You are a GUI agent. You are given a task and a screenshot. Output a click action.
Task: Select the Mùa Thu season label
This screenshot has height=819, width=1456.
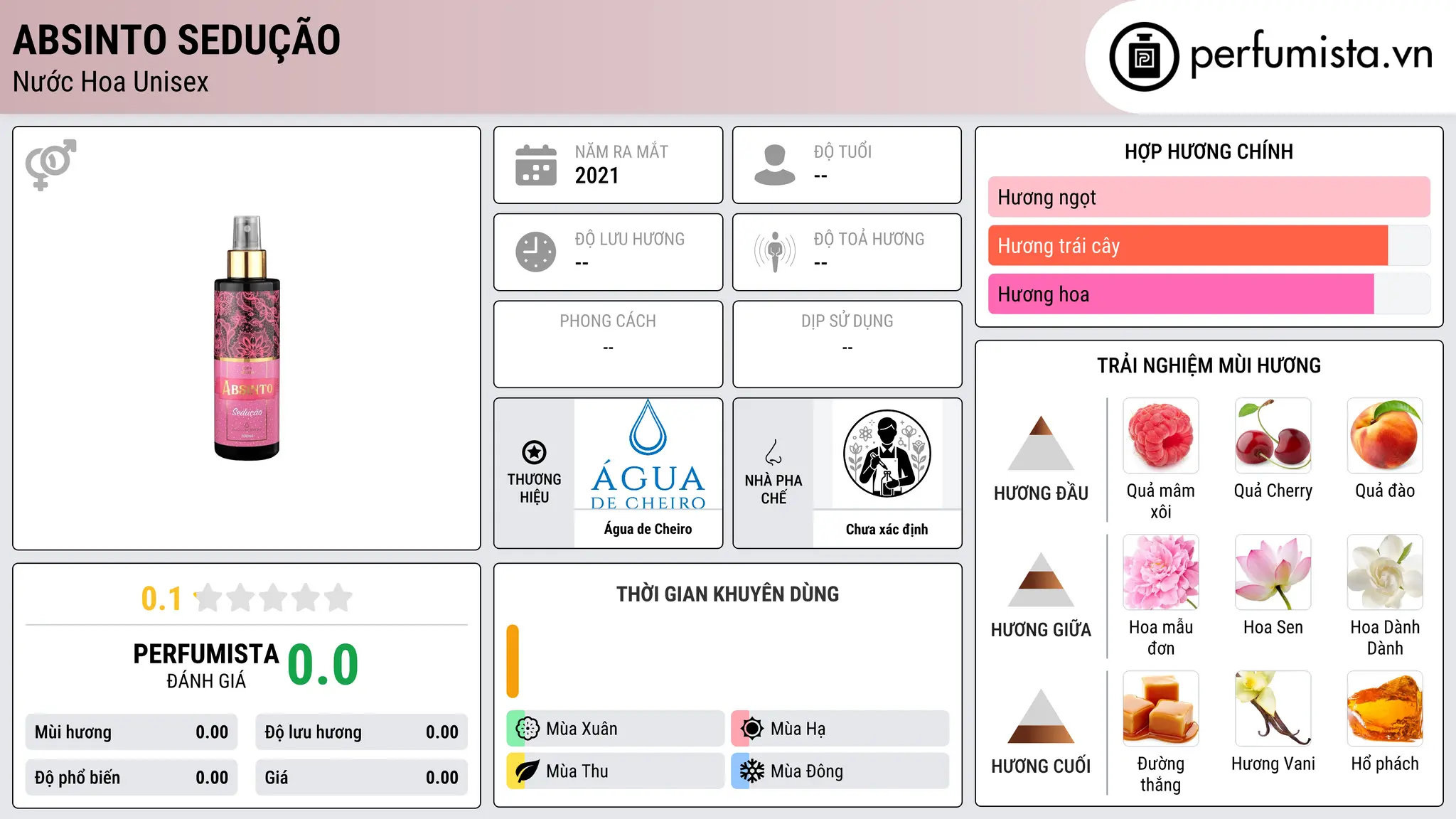click(577, 771)
